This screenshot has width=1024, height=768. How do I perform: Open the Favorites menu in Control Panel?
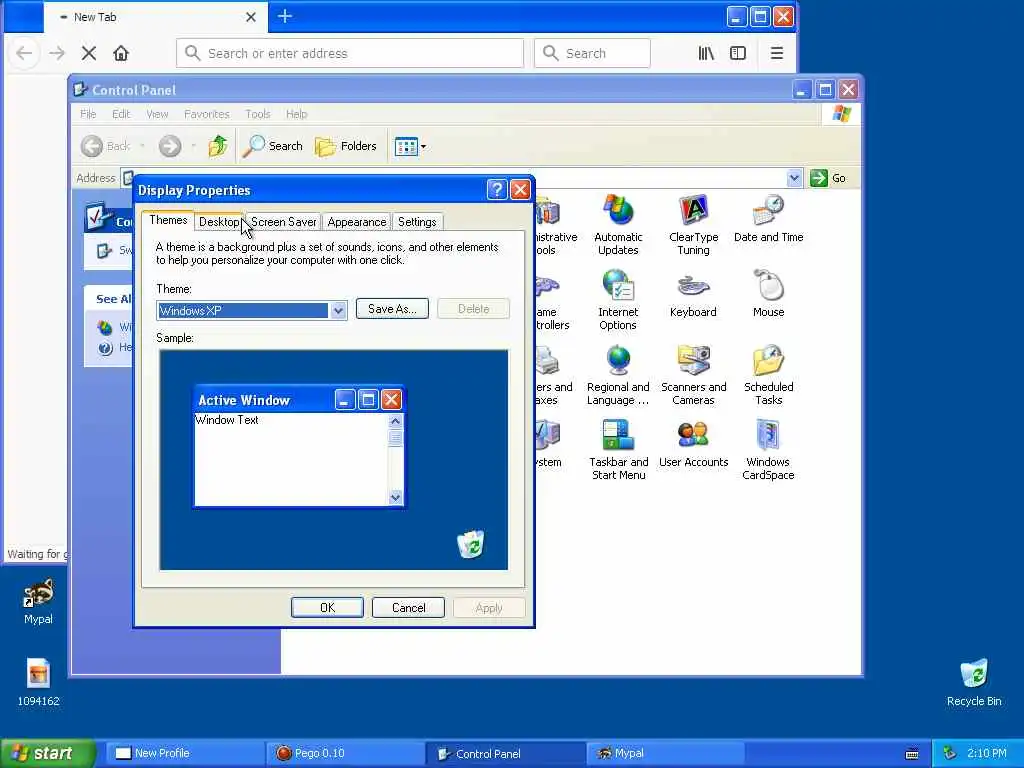tap(206, 114)
